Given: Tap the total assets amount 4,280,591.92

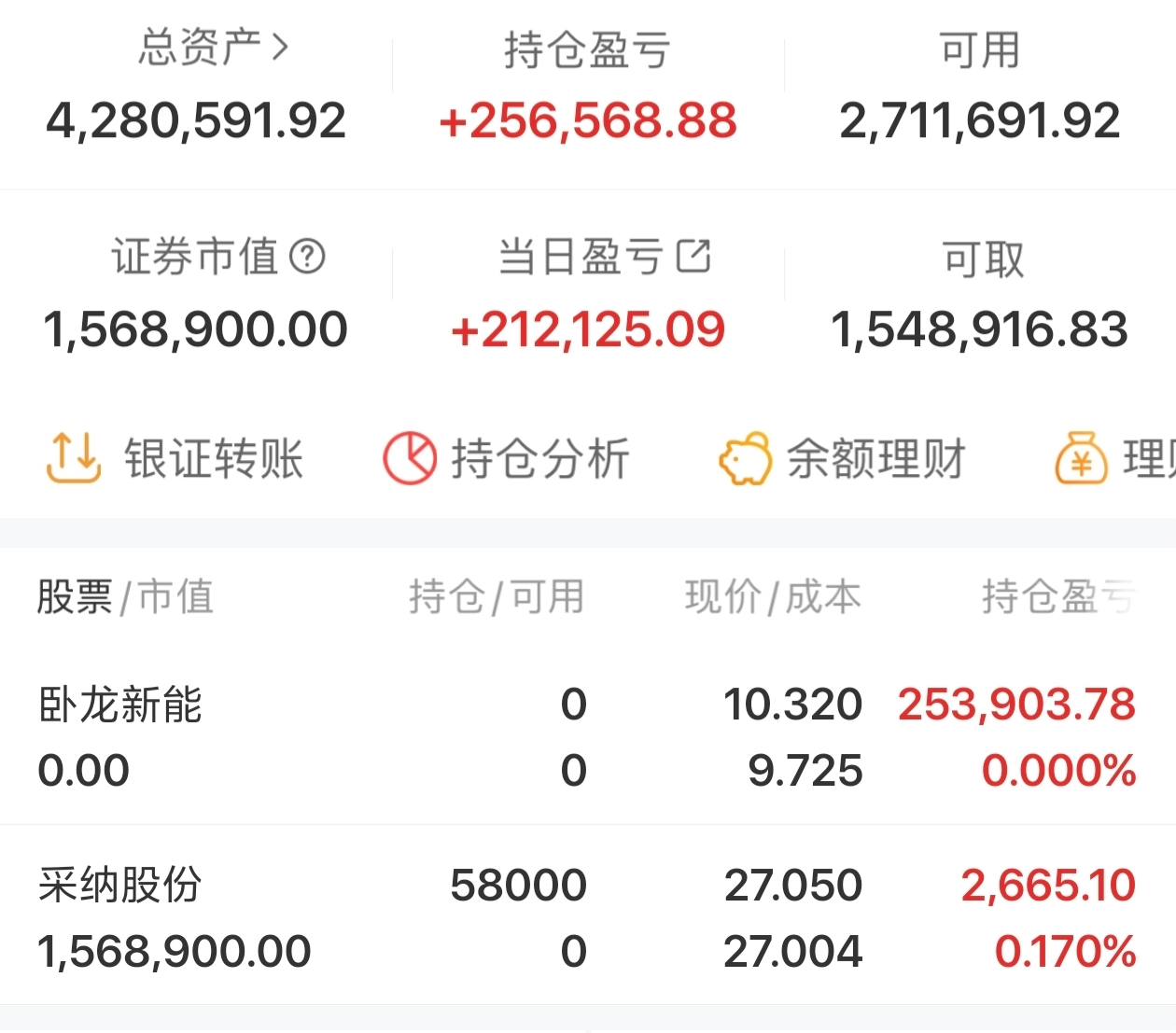Looking at the screenshot, I should click(196, 121).
